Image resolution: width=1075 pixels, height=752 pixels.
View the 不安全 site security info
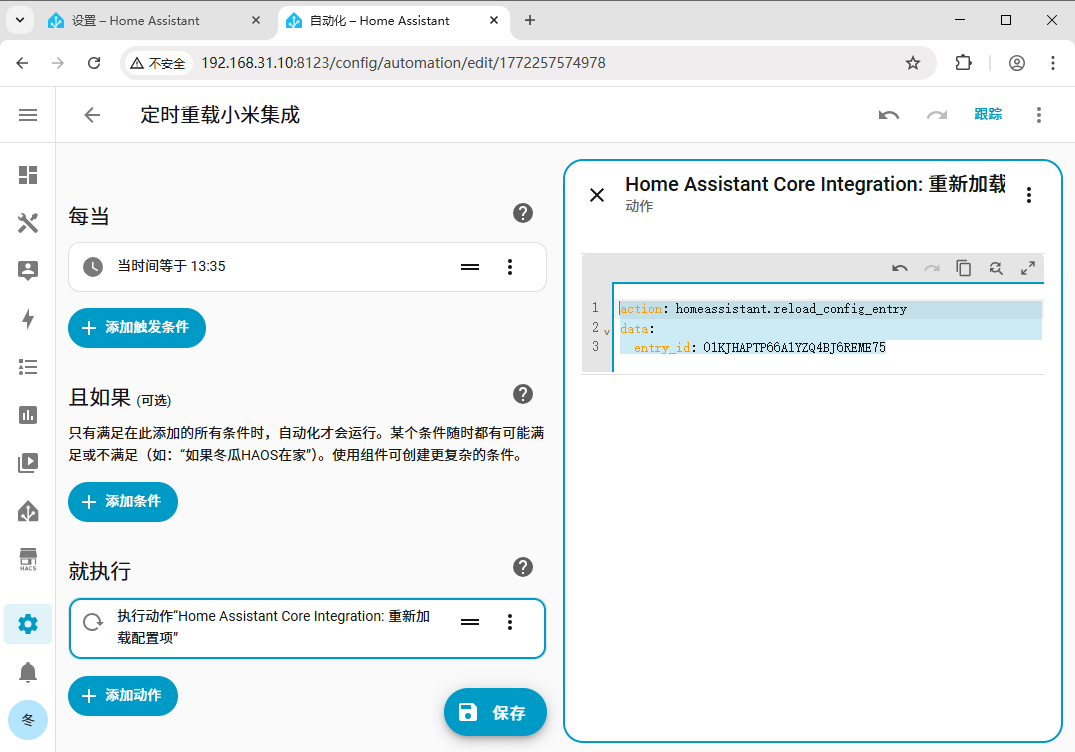[158, 63]
